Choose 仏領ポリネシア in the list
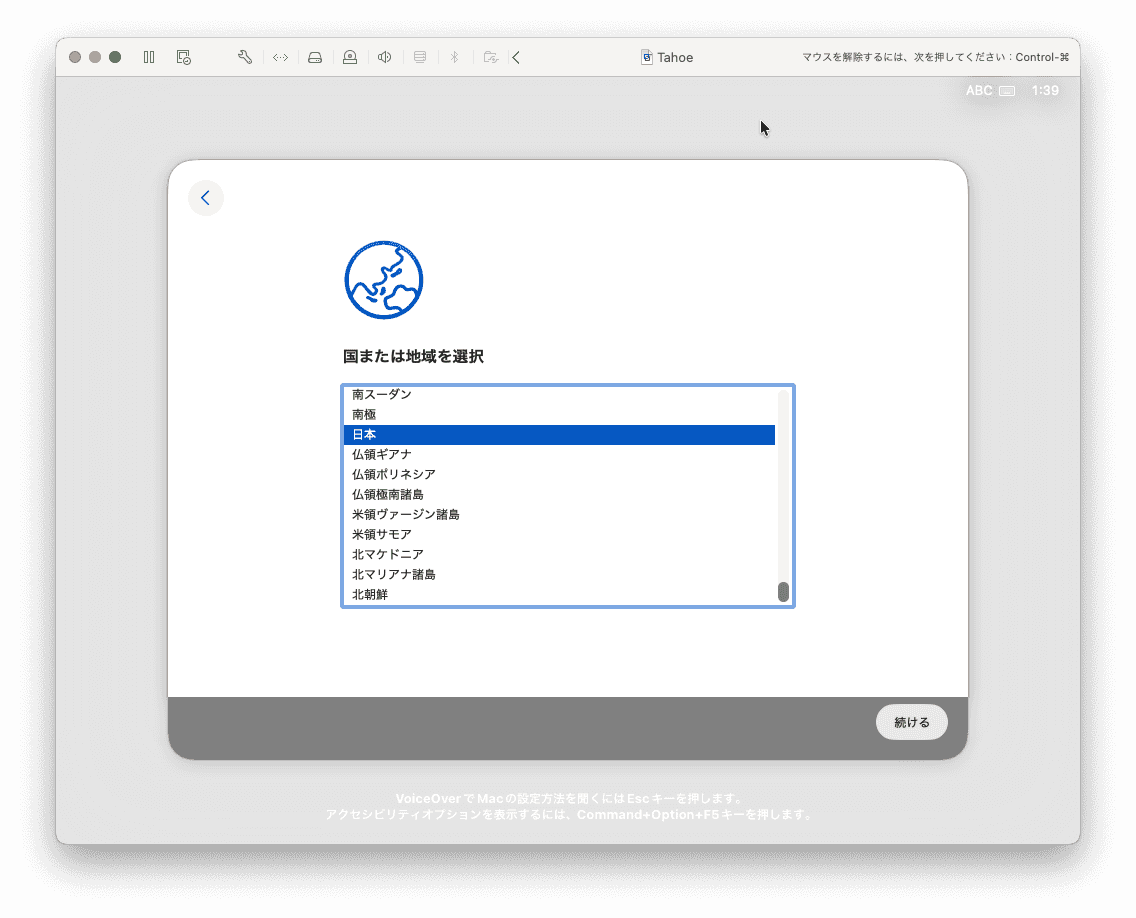Screen dimensions: 1136x918 (558, 475)
